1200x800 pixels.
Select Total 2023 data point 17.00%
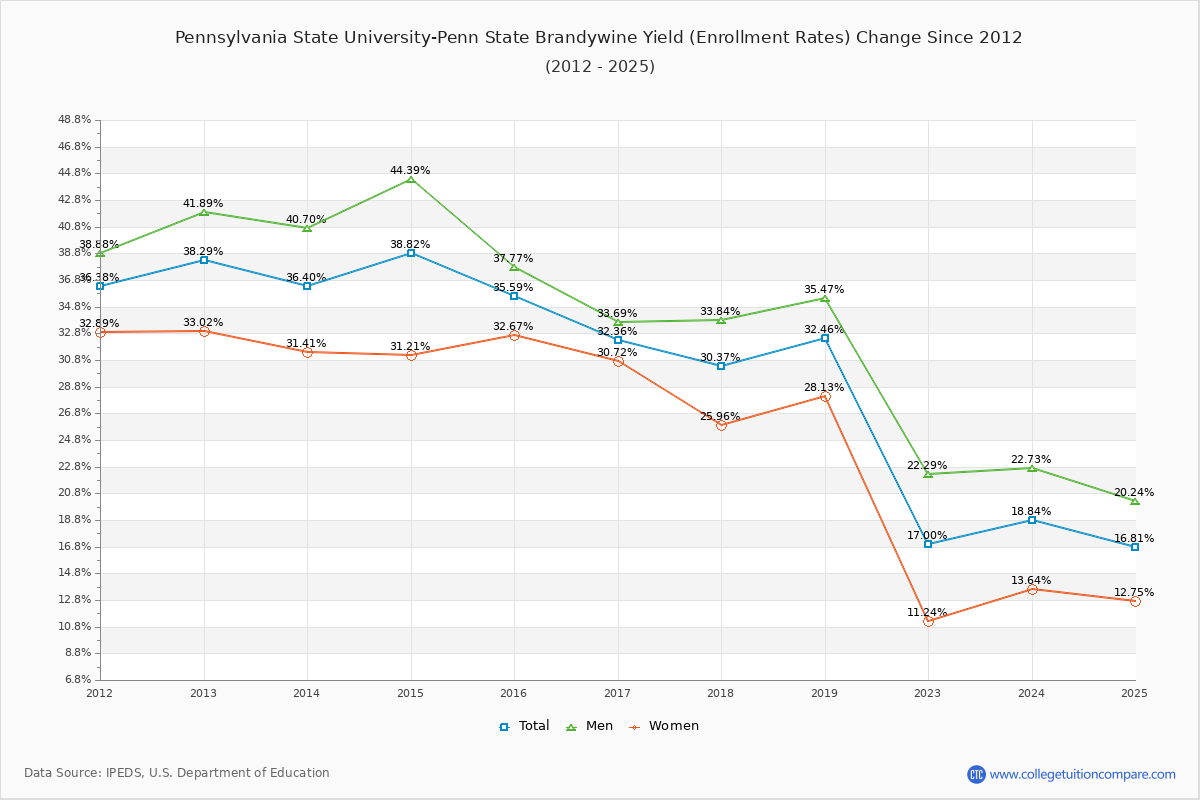928,544
